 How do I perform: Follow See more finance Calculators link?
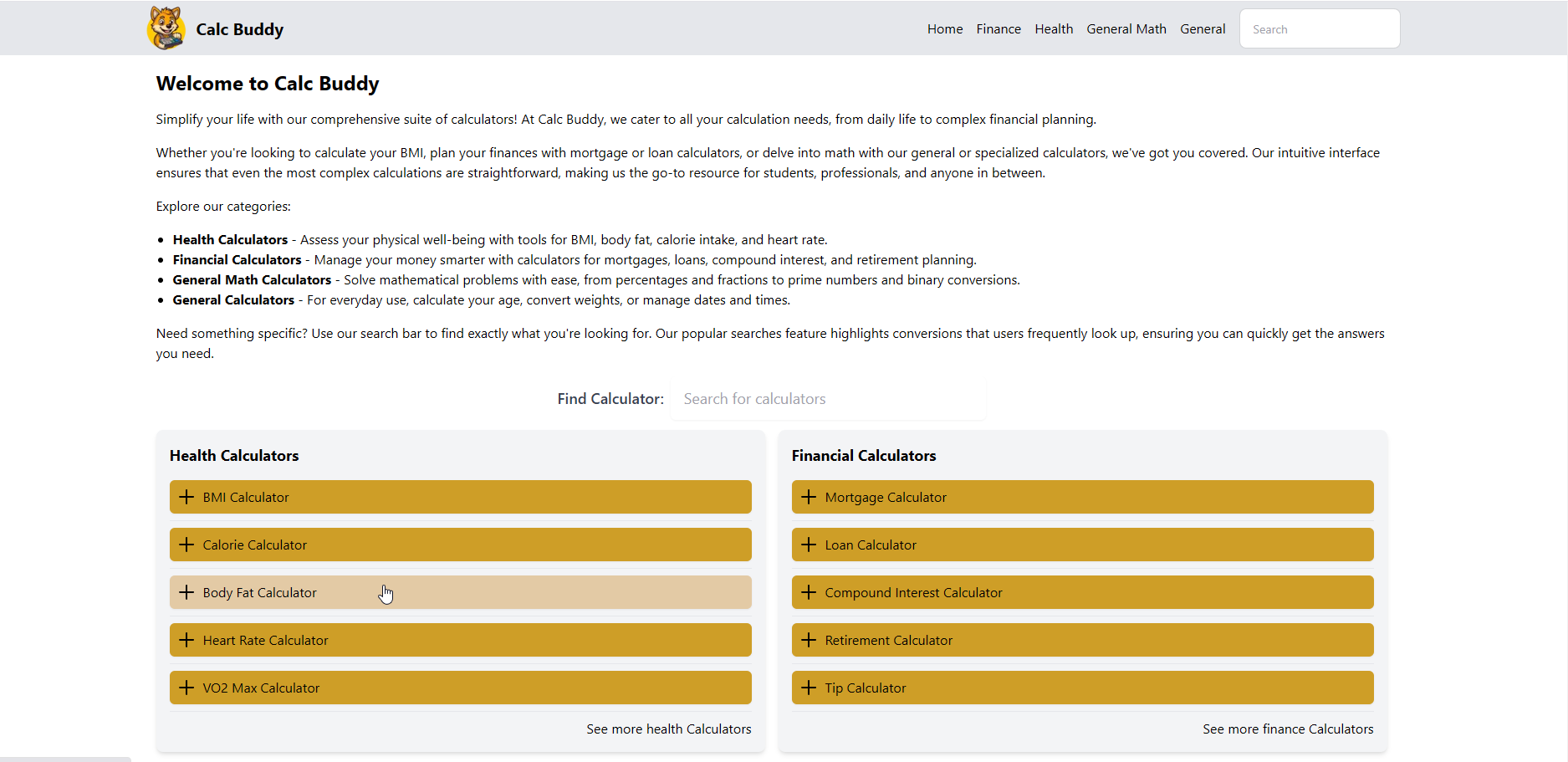pos(1288,729)
